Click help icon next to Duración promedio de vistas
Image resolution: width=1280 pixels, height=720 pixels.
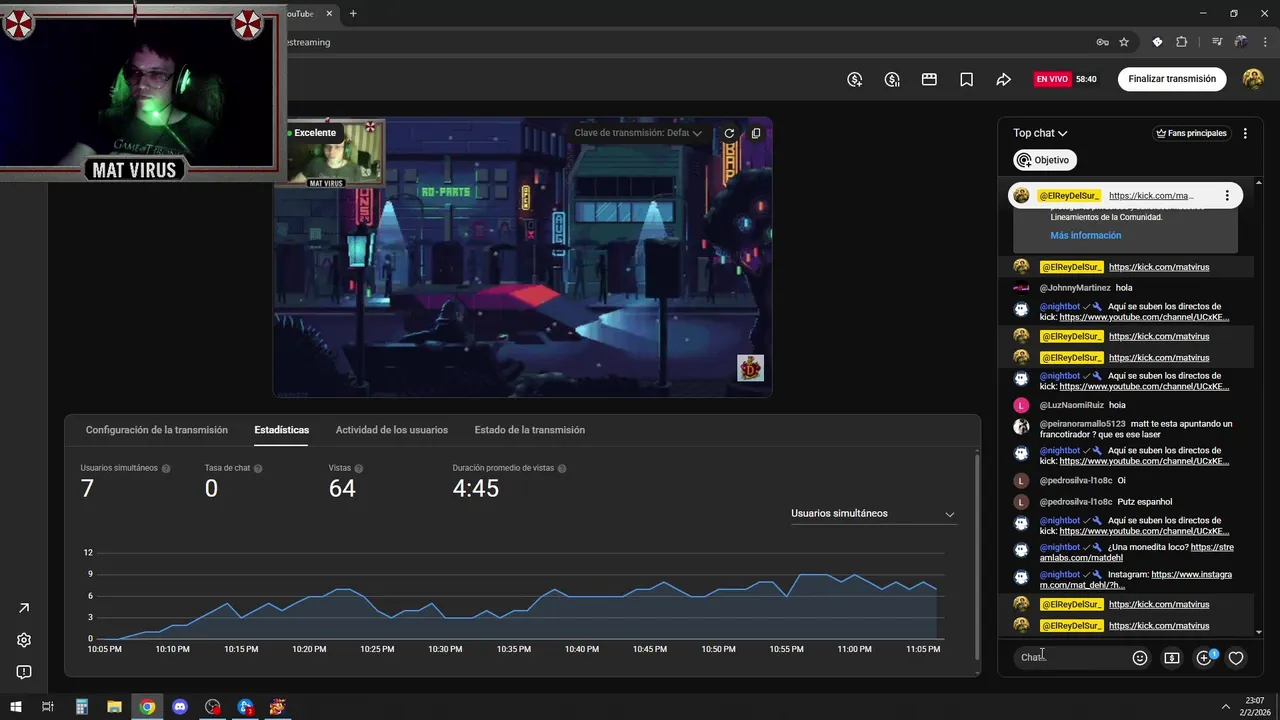point(562,468)
